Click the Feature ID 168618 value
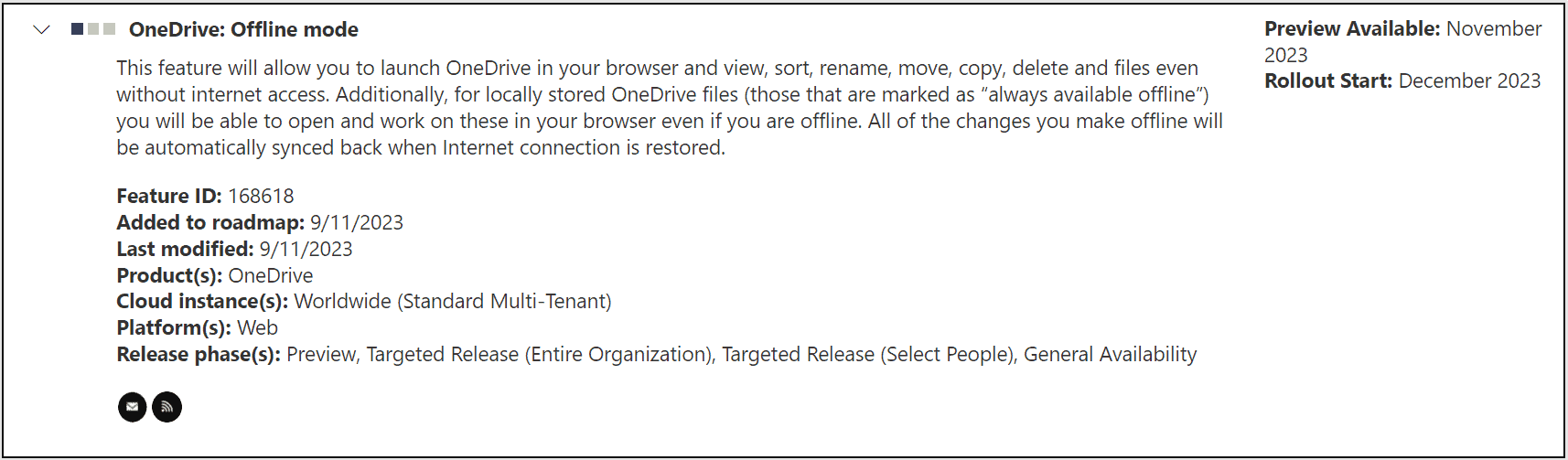The height and width of the screenshot is (460, 1568). tap(261, 196)
